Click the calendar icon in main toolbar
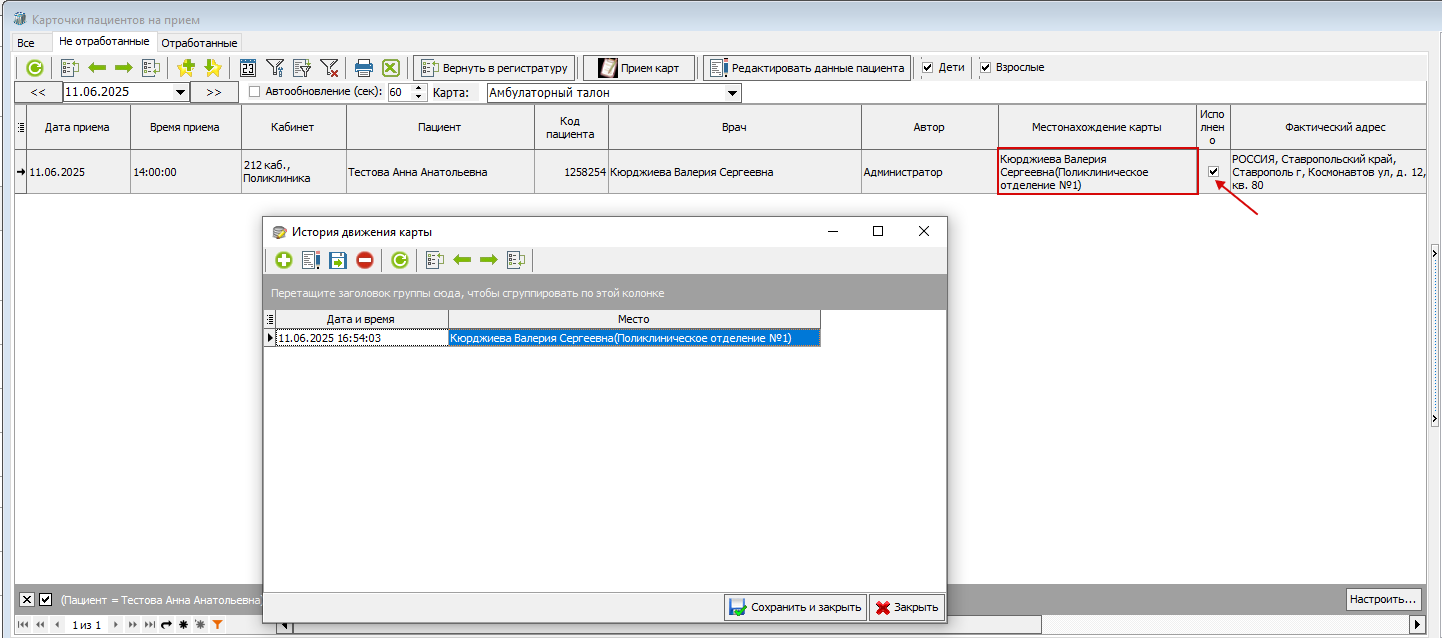The height and width of the screenshot is (638, 1442). (248, 68)
